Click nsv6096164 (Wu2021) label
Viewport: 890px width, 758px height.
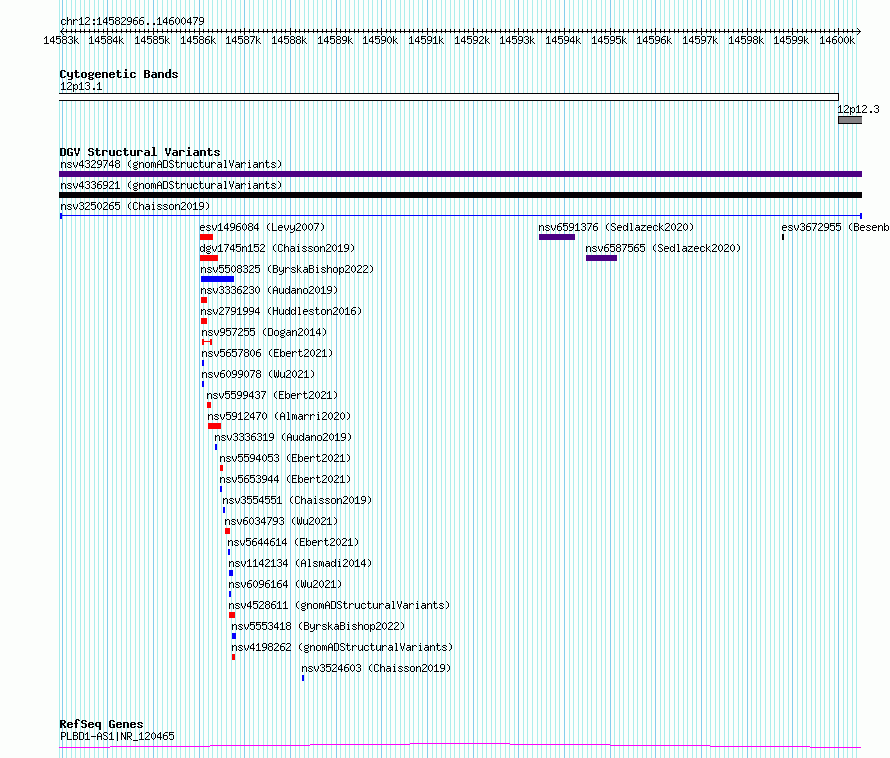pyautogui.click(x=285, y=584)
